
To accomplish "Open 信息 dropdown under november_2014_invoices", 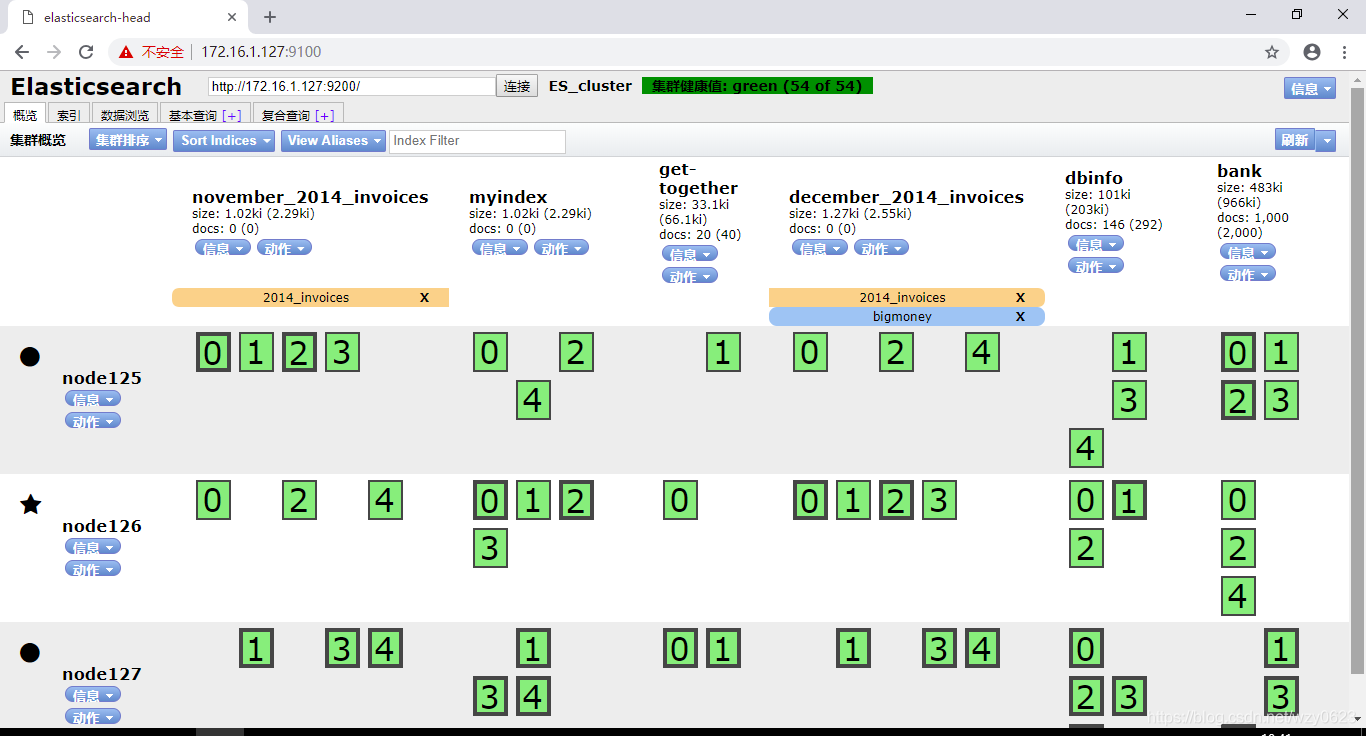I will click(222, 248).
